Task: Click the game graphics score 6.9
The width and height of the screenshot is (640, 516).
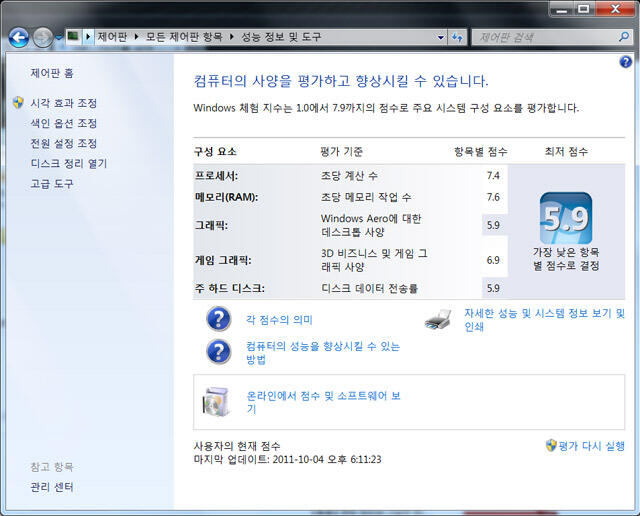Action: (x=493, y=260)
